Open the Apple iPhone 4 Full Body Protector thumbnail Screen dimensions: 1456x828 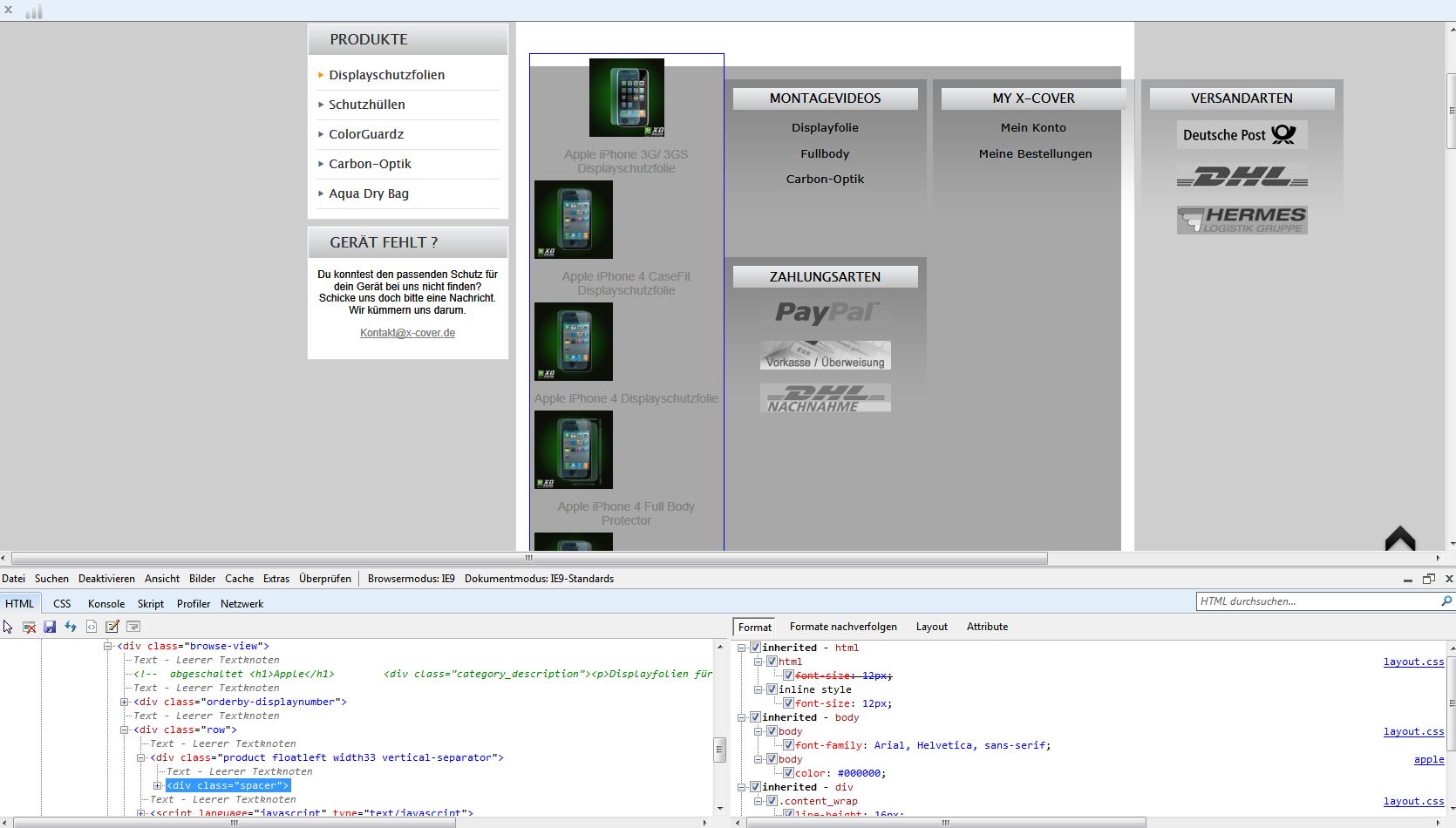(574, 450)
